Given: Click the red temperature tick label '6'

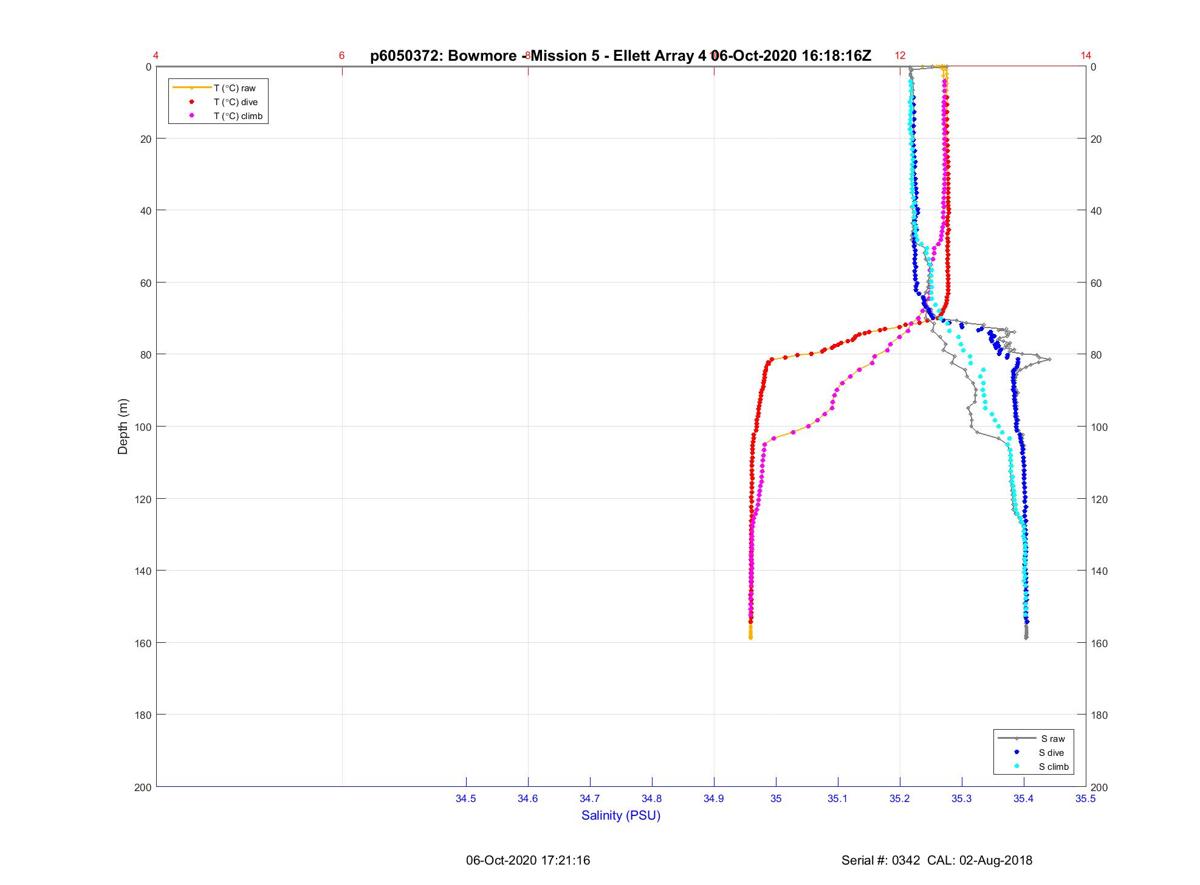Looking at the screenshot, I should [x=342, y=56].
